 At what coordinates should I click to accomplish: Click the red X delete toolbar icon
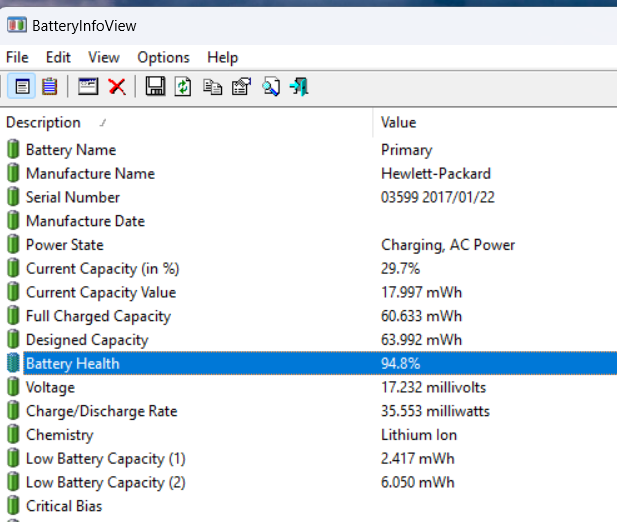coord(117,87)
